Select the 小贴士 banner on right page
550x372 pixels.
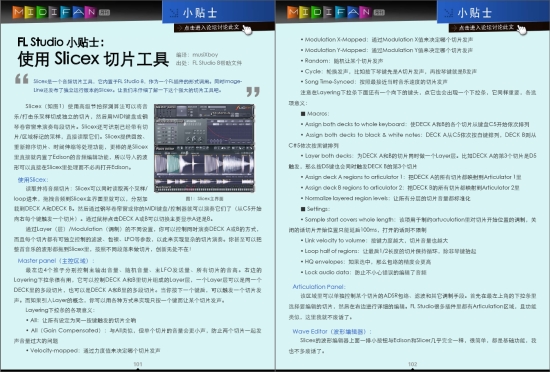coord(493,12)
